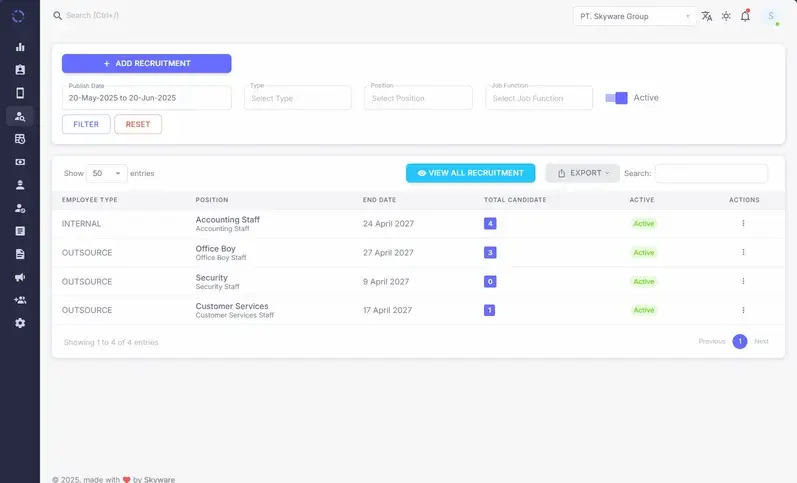This screenshot has height=483, width=797.
Task: Open actions menu for Security row
Action: coord(743,282)
